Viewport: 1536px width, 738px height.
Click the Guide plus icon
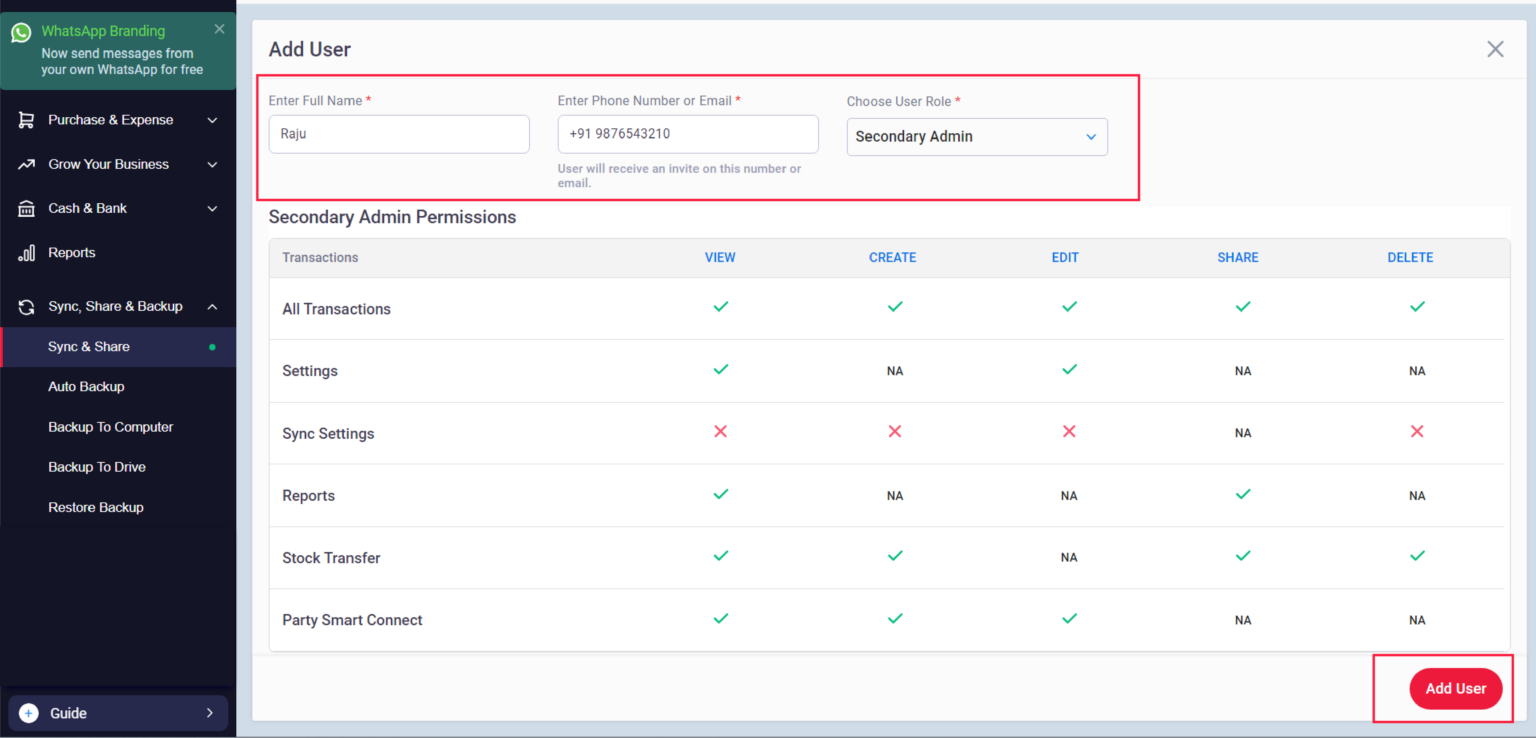tap(29, 713)
